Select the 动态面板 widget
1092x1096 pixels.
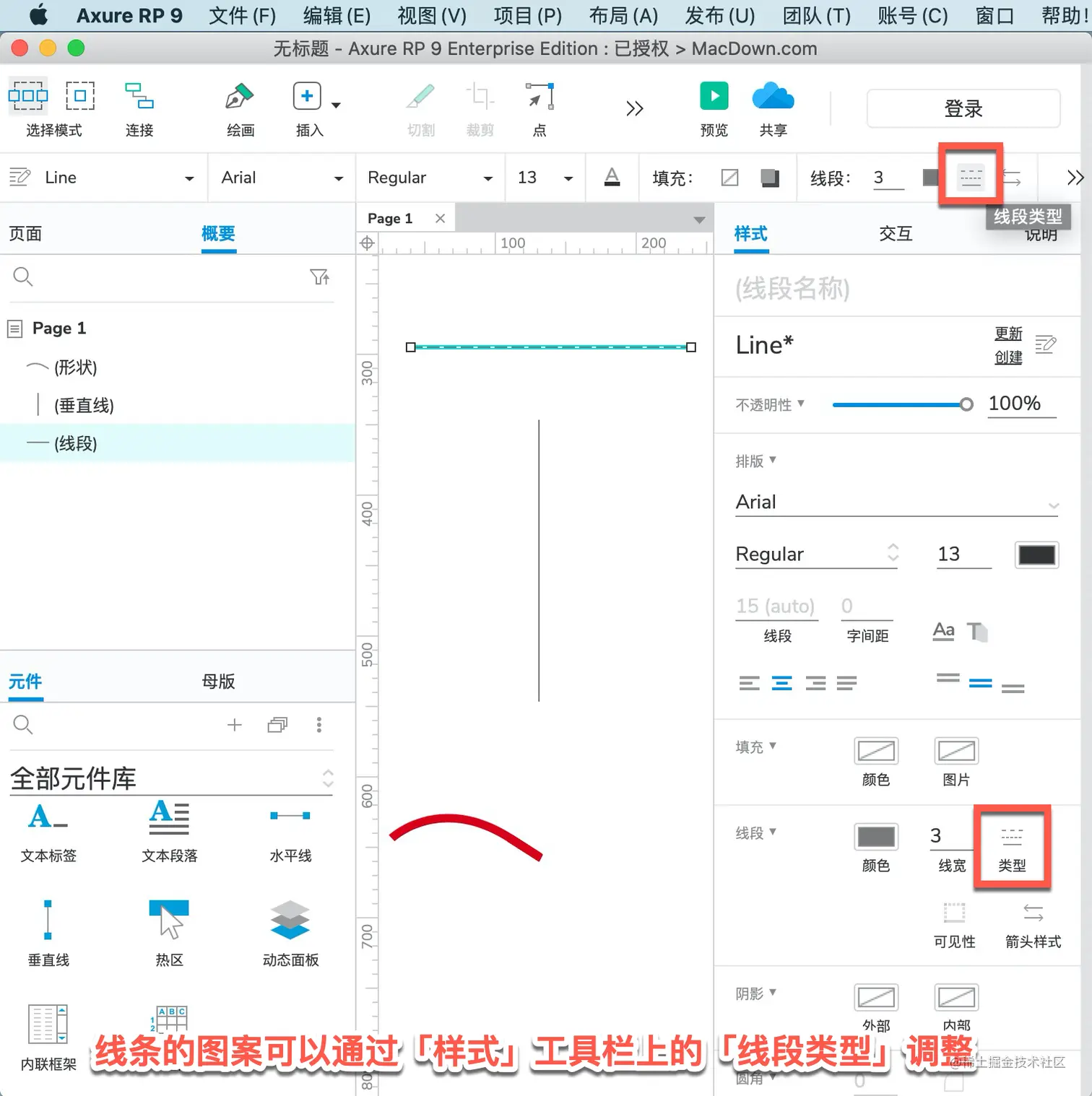point(290,934)
